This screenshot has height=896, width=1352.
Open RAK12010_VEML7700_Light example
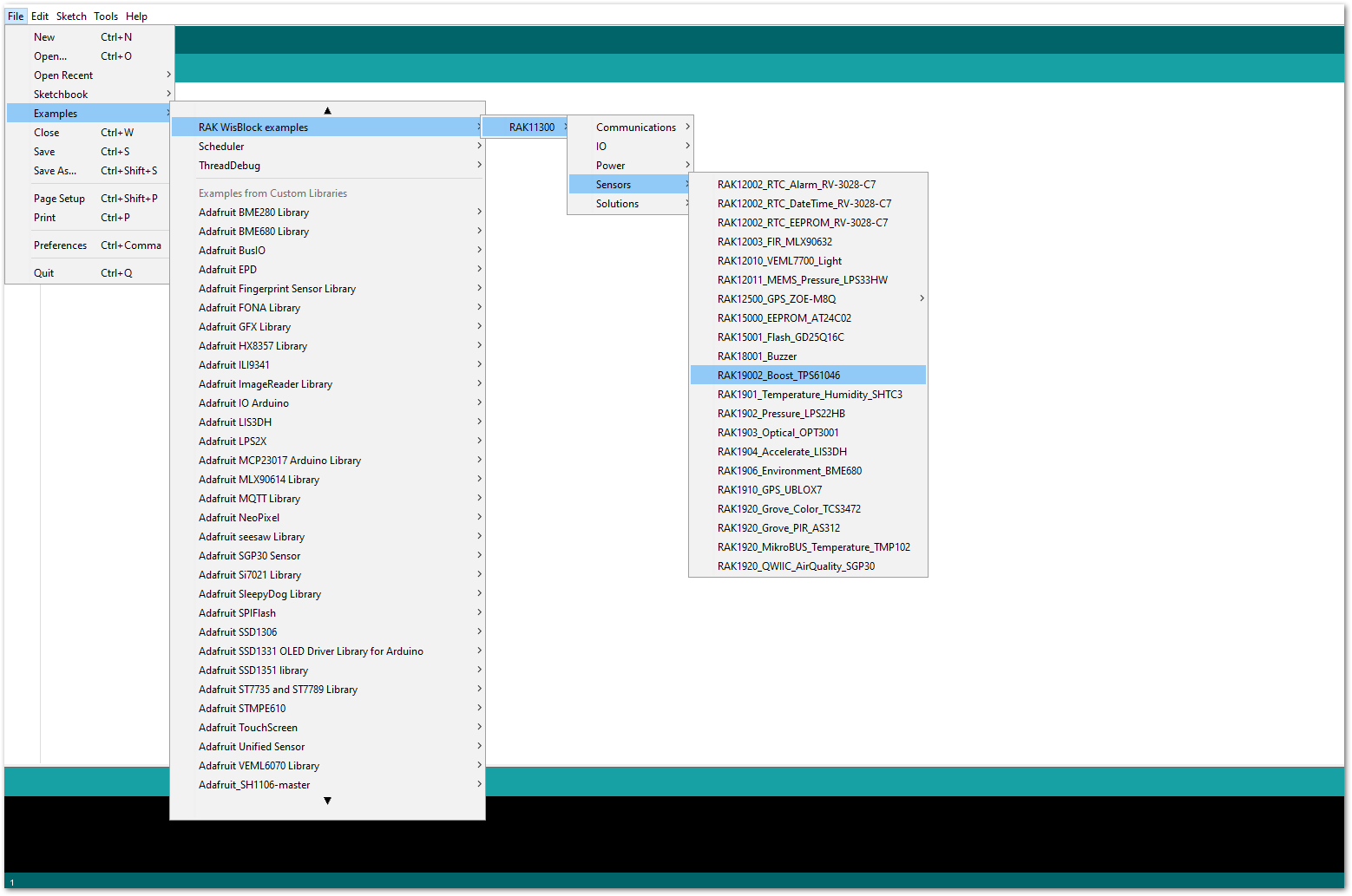click(x=808, y=261)
